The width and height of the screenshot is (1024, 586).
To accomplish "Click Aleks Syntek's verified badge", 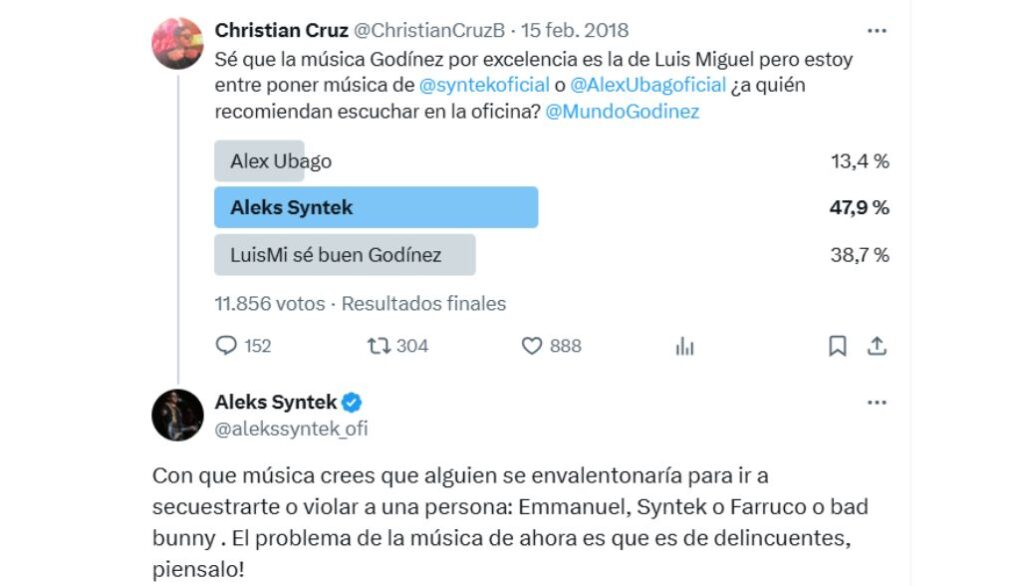I will [352, 403].
